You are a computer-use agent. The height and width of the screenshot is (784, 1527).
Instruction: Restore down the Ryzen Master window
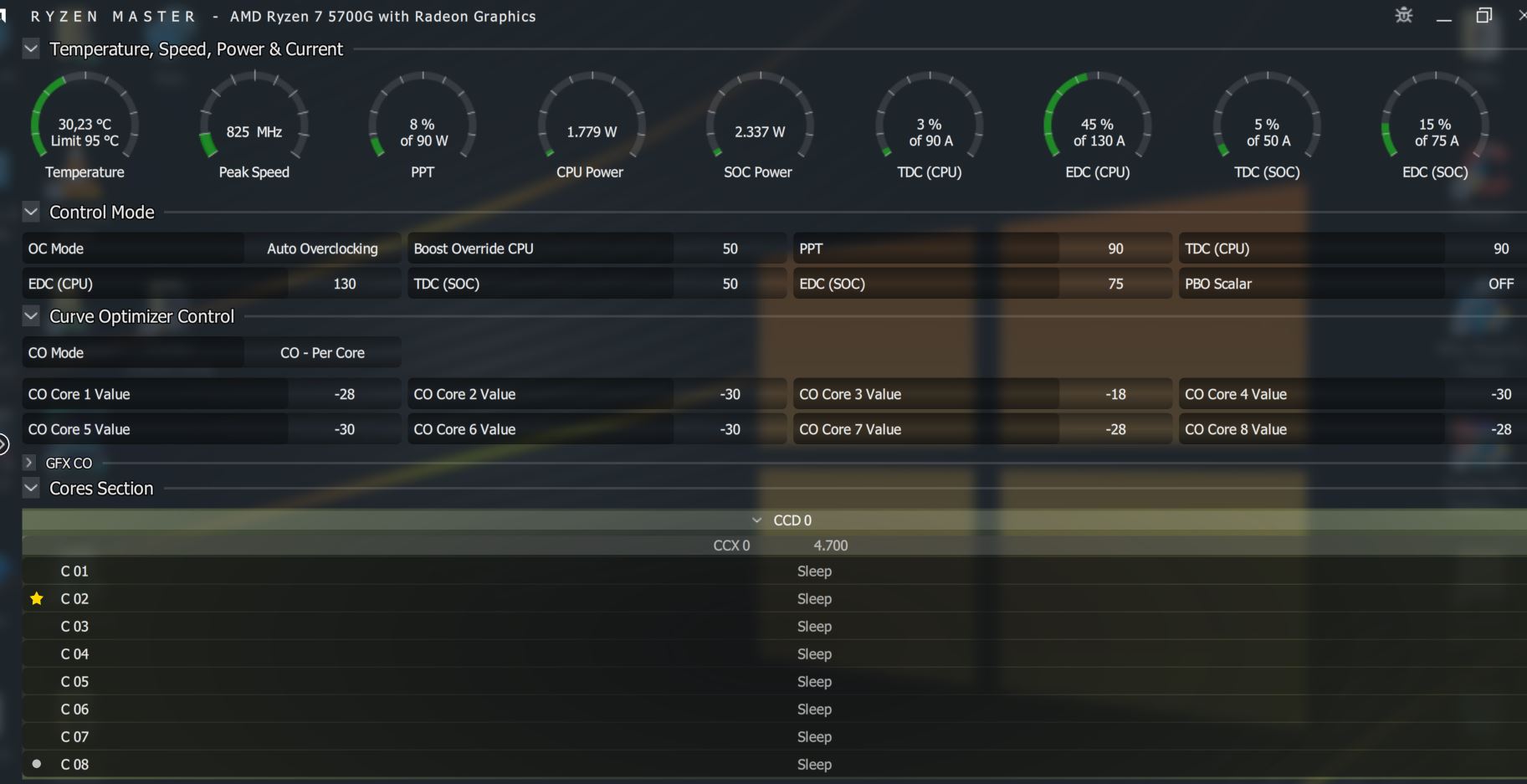[x=1483, y=15]
